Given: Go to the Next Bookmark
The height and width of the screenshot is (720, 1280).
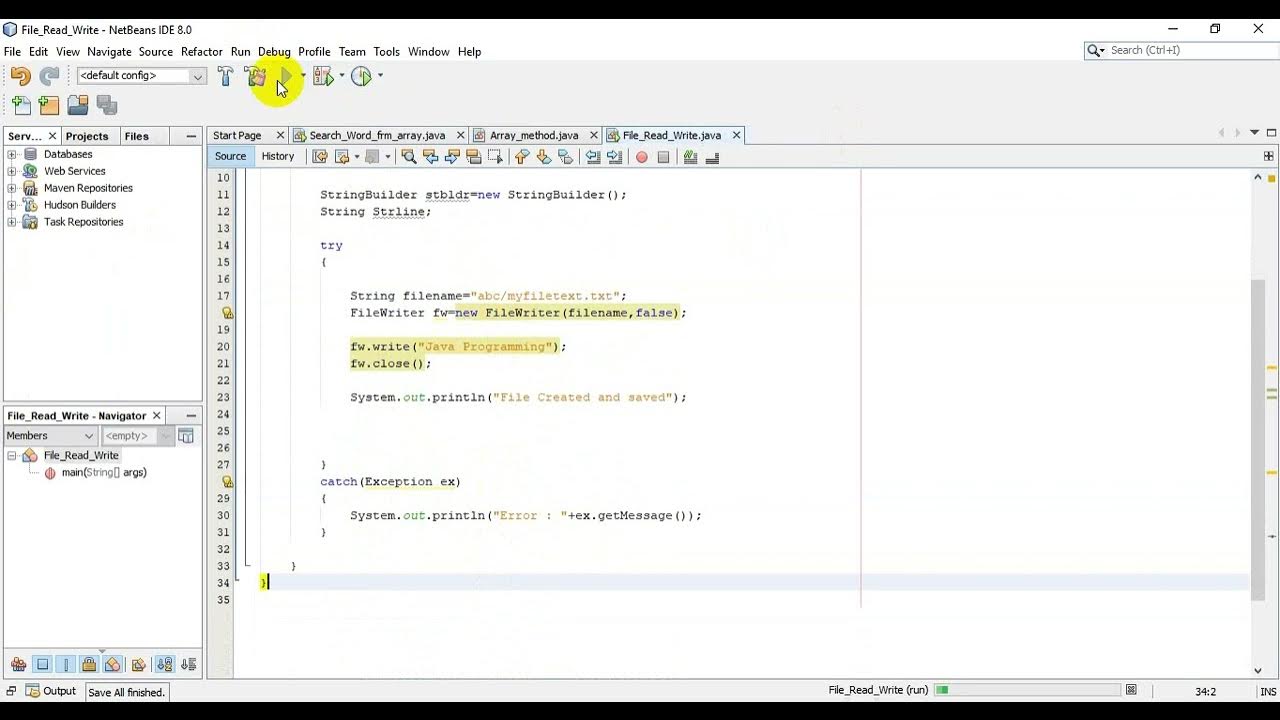Looking at the screenshot, I should (x=543, y=157).
